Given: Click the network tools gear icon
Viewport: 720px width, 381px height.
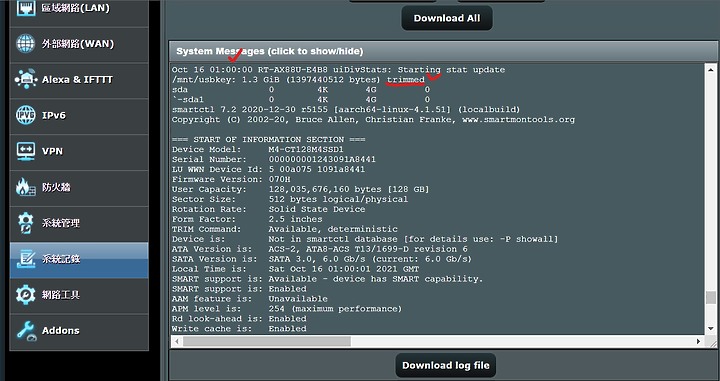Looking at the screenshot, I should [x=26, y=294].
